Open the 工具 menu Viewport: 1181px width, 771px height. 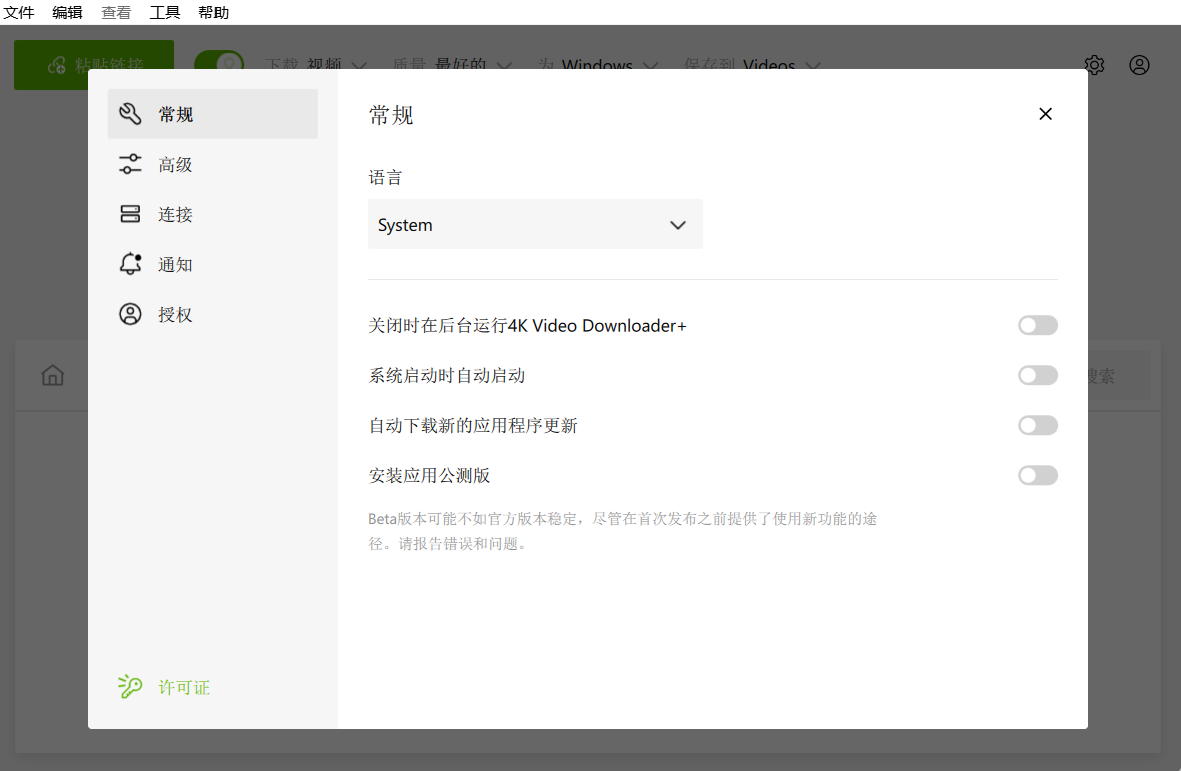coord(165,12)
